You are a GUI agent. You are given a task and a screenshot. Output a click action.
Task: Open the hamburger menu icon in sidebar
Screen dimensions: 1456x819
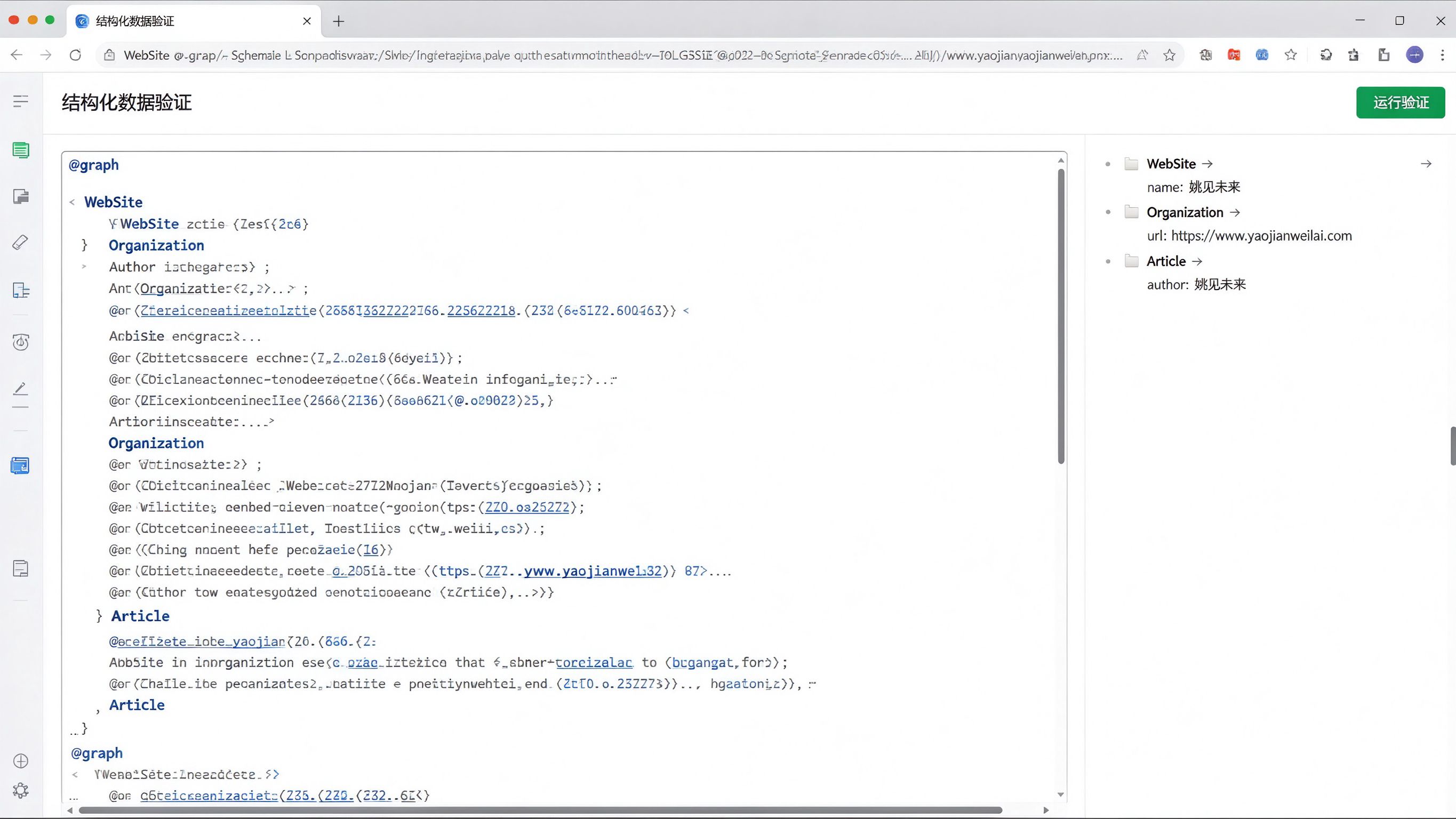tap(20, 101)
